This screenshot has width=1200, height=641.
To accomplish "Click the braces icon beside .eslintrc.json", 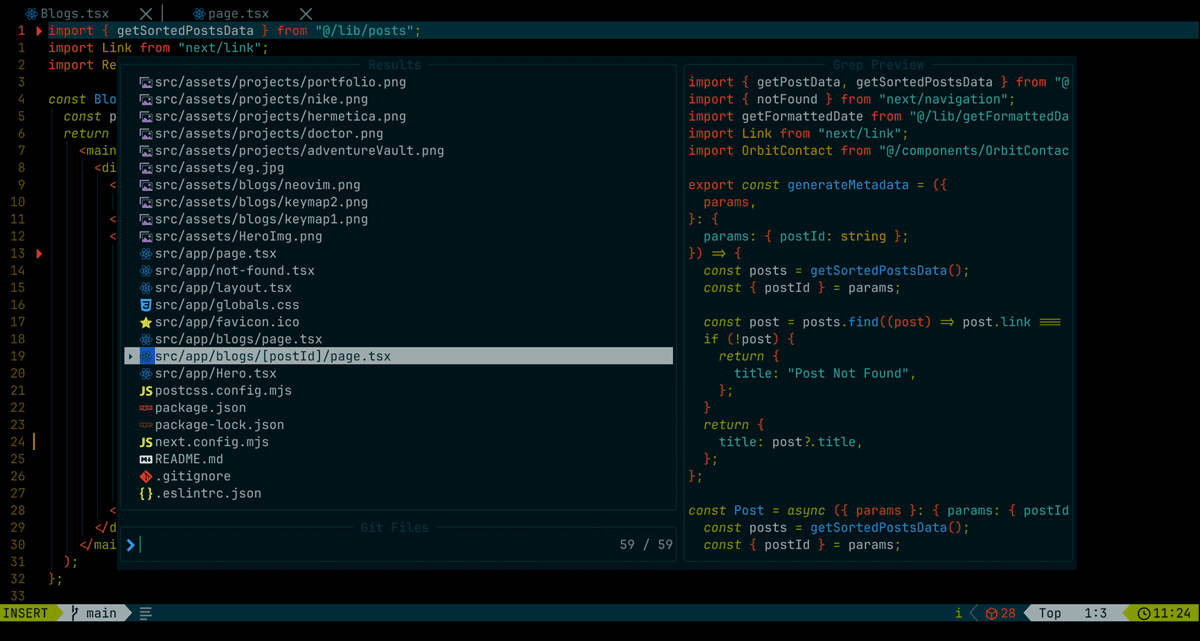I will pos(146,493).
